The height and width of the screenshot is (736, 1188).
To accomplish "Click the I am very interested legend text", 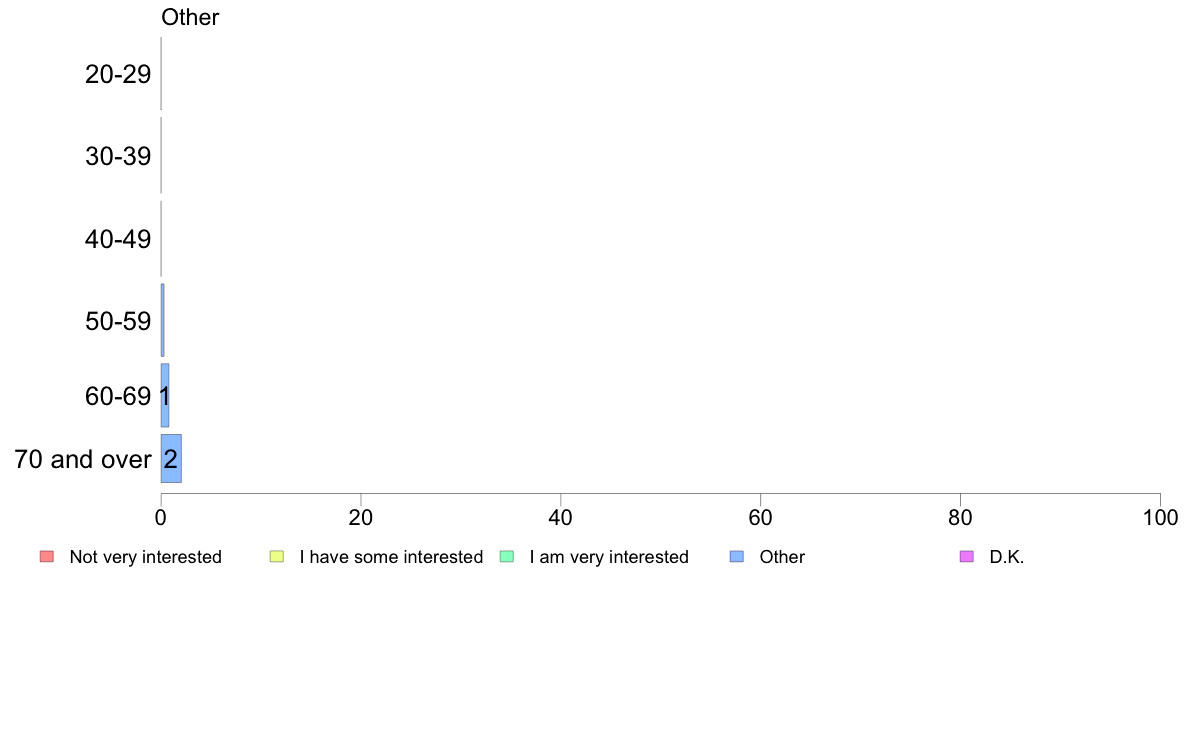I will point(609,557).
